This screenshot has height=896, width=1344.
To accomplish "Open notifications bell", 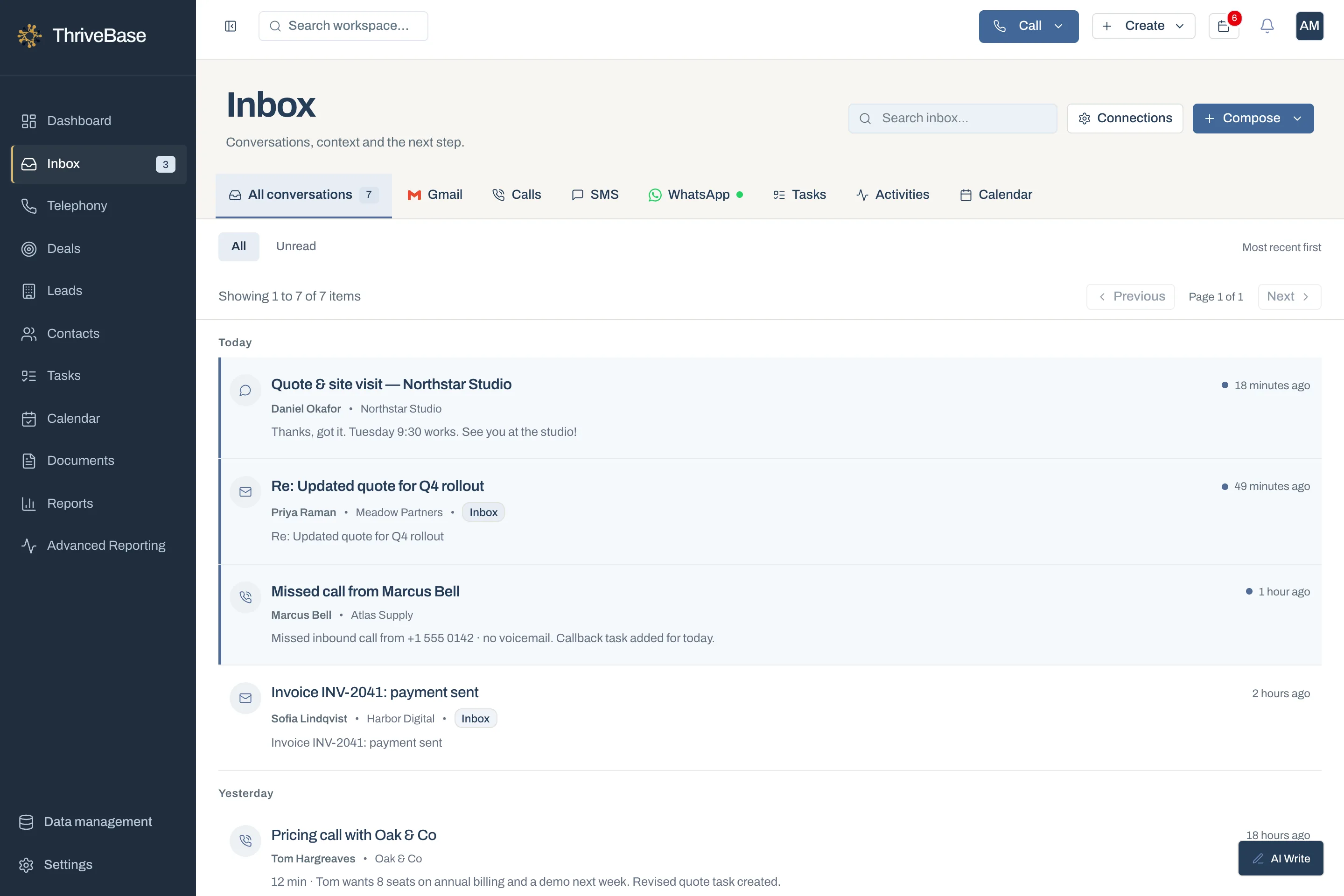I will point(1267,26).
